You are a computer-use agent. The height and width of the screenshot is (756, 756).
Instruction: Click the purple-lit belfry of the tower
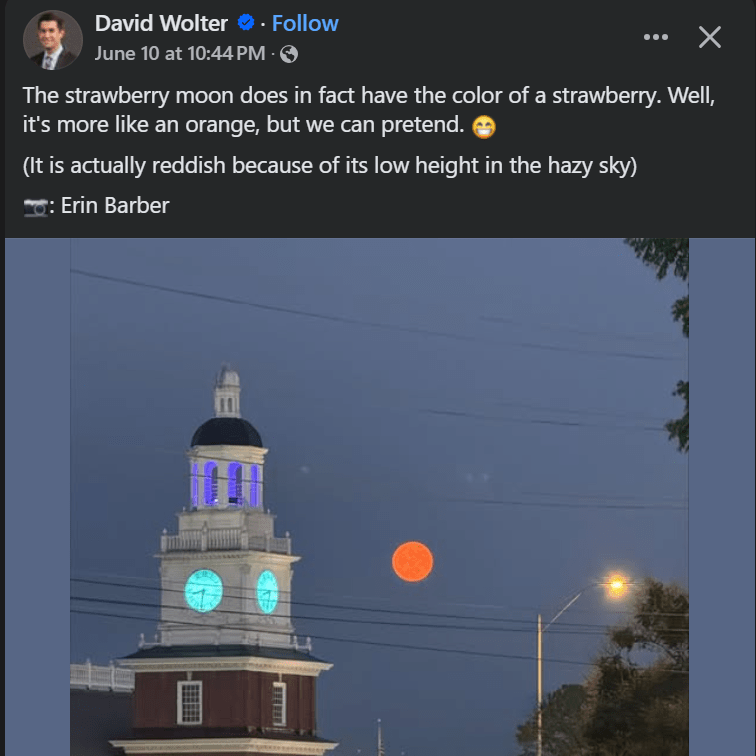tap(228, 483)
